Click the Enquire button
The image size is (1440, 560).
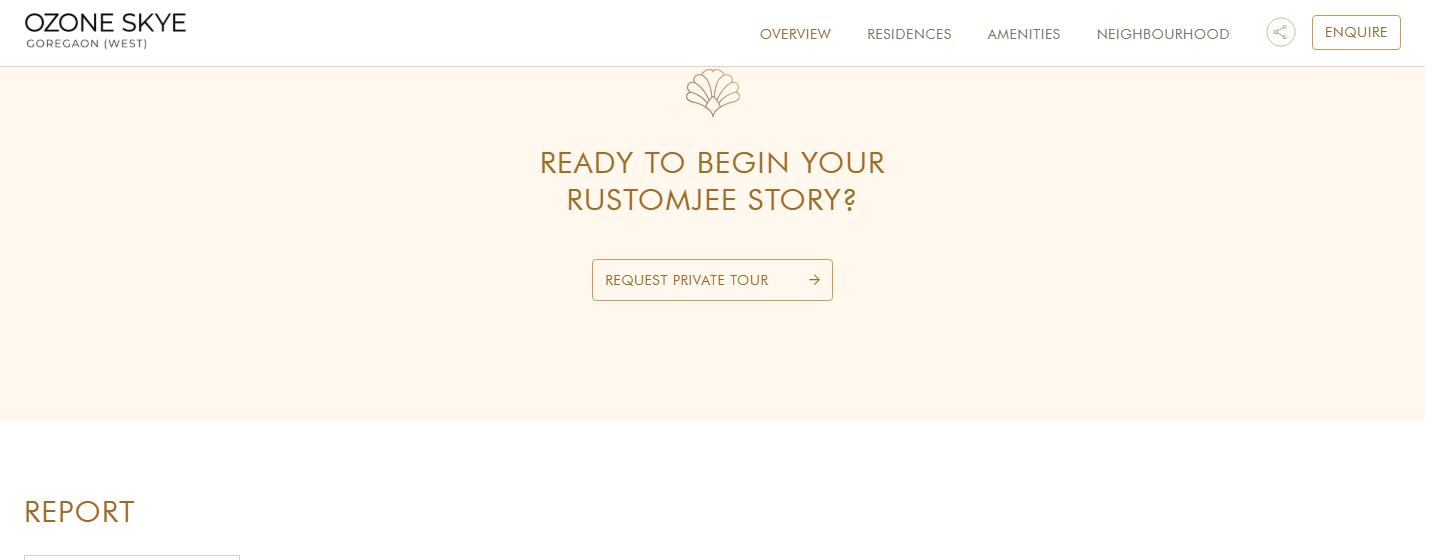point(1356,32)
